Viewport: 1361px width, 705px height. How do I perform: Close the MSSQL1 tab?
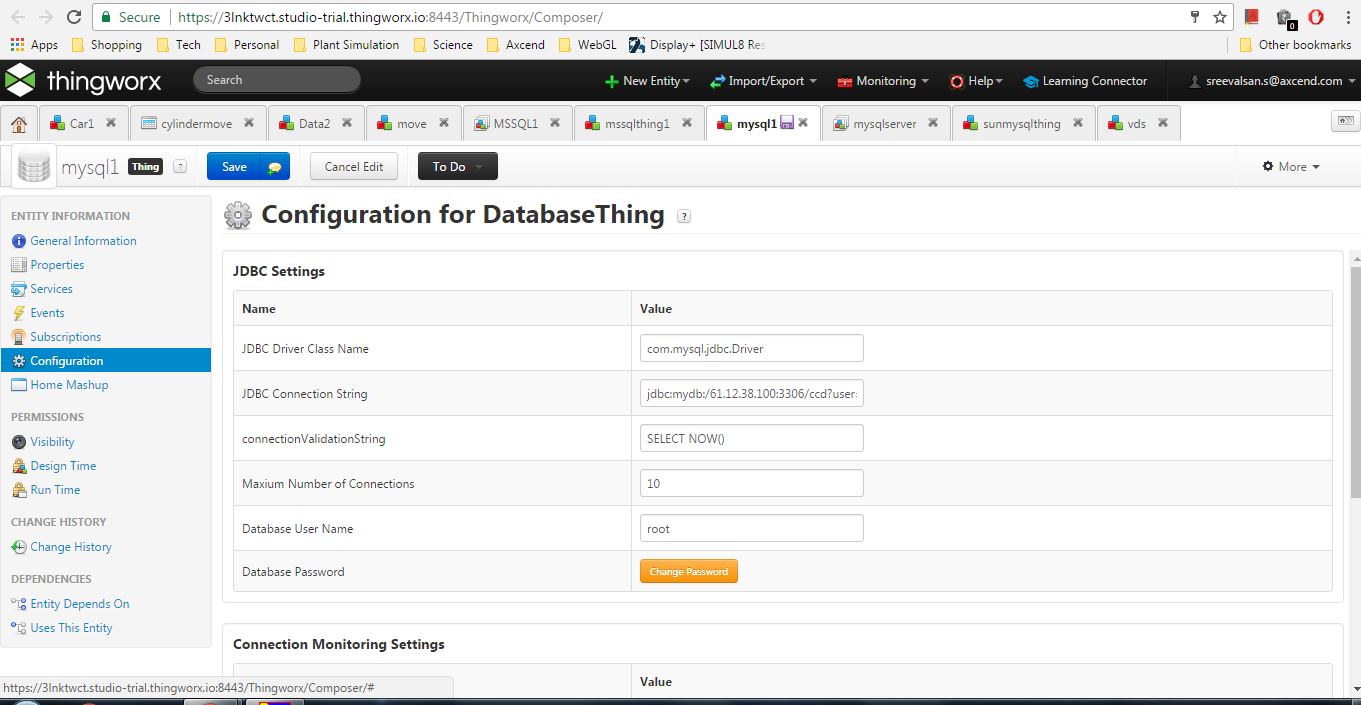tap(555, 123)
